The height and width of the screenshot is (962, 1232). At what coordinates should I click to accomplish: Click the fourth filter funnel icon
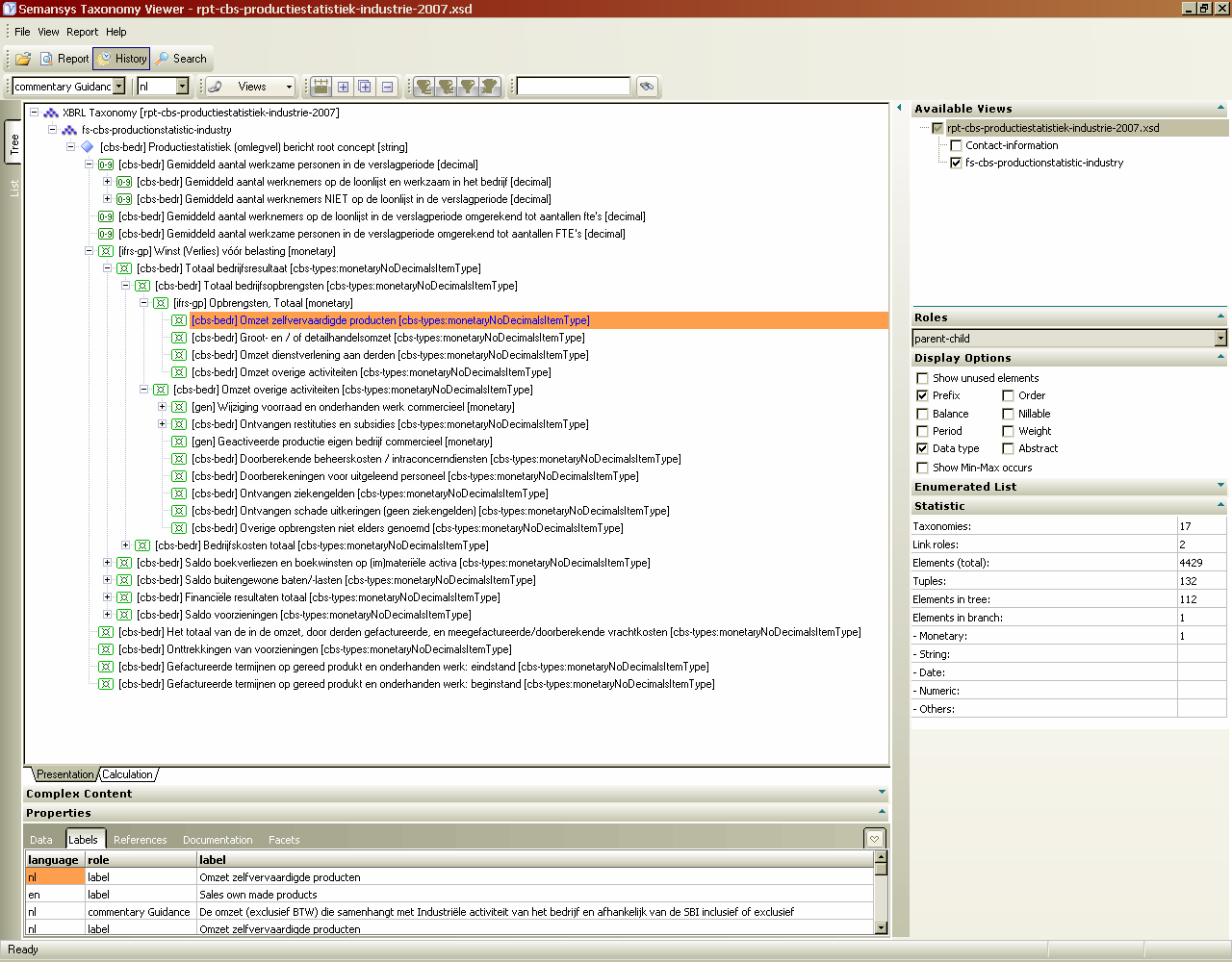click(x=490, y=87)
